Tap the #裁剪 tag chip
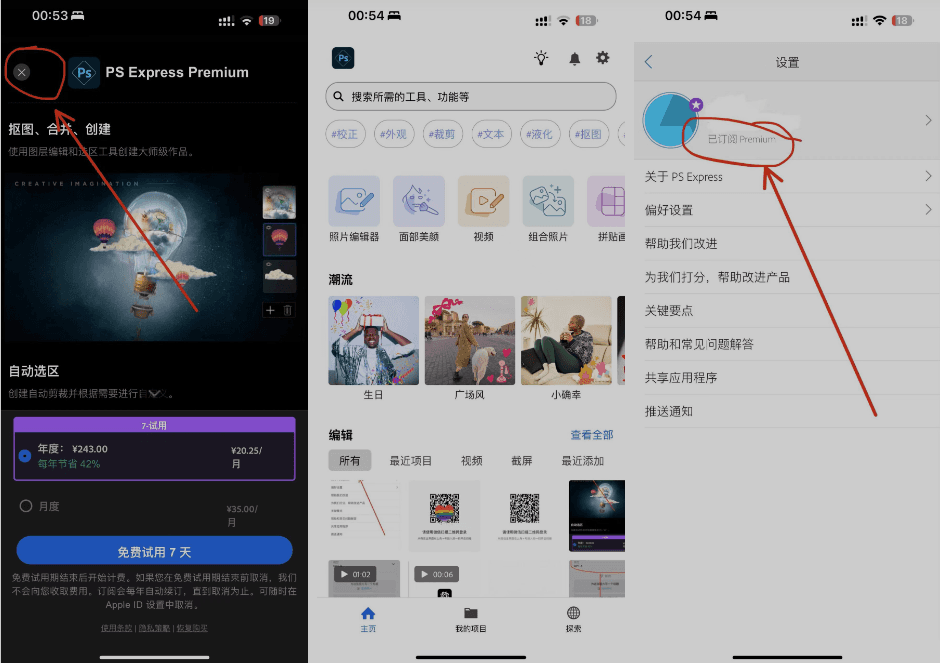The width and height of the screenshot is (940, 663). click(442, 134)
